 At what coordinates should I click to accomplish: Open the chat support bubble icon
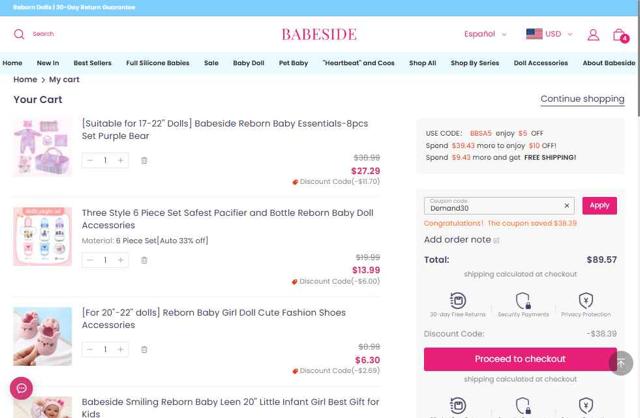click(x=22, y=388)
